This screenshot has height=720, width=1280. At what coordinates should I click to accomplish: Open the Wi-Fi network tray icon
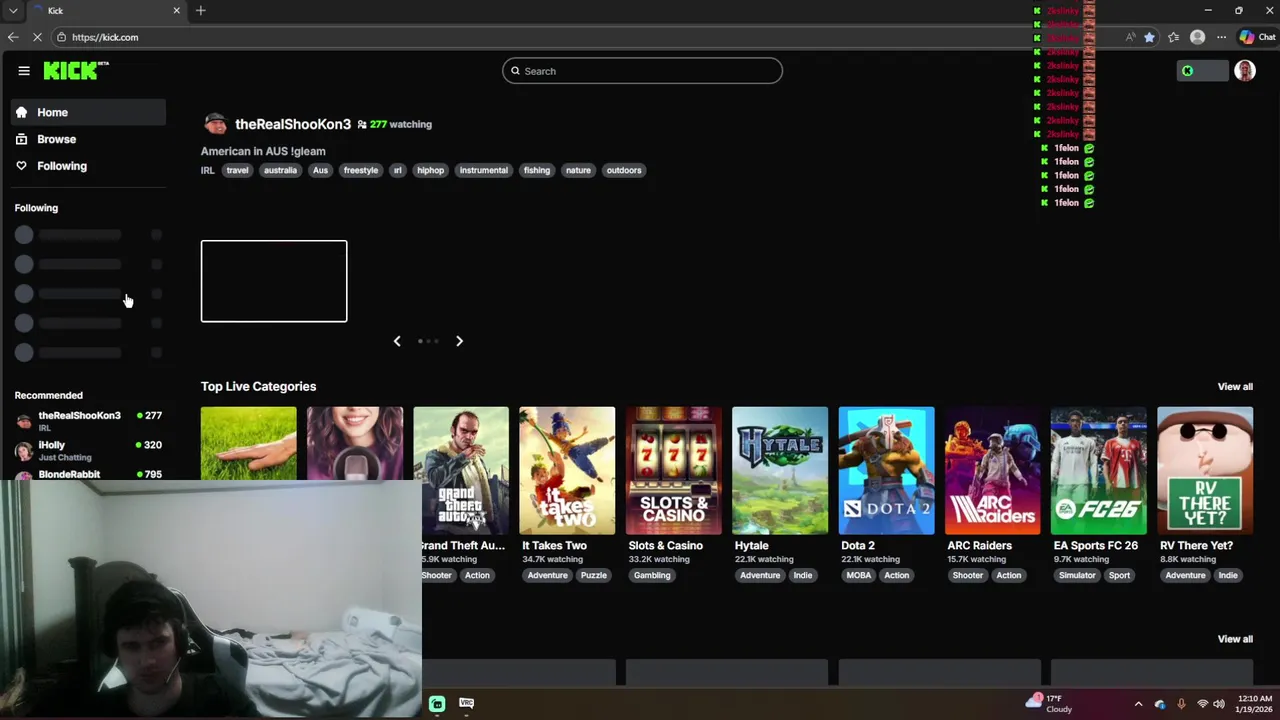[1202, 704]
